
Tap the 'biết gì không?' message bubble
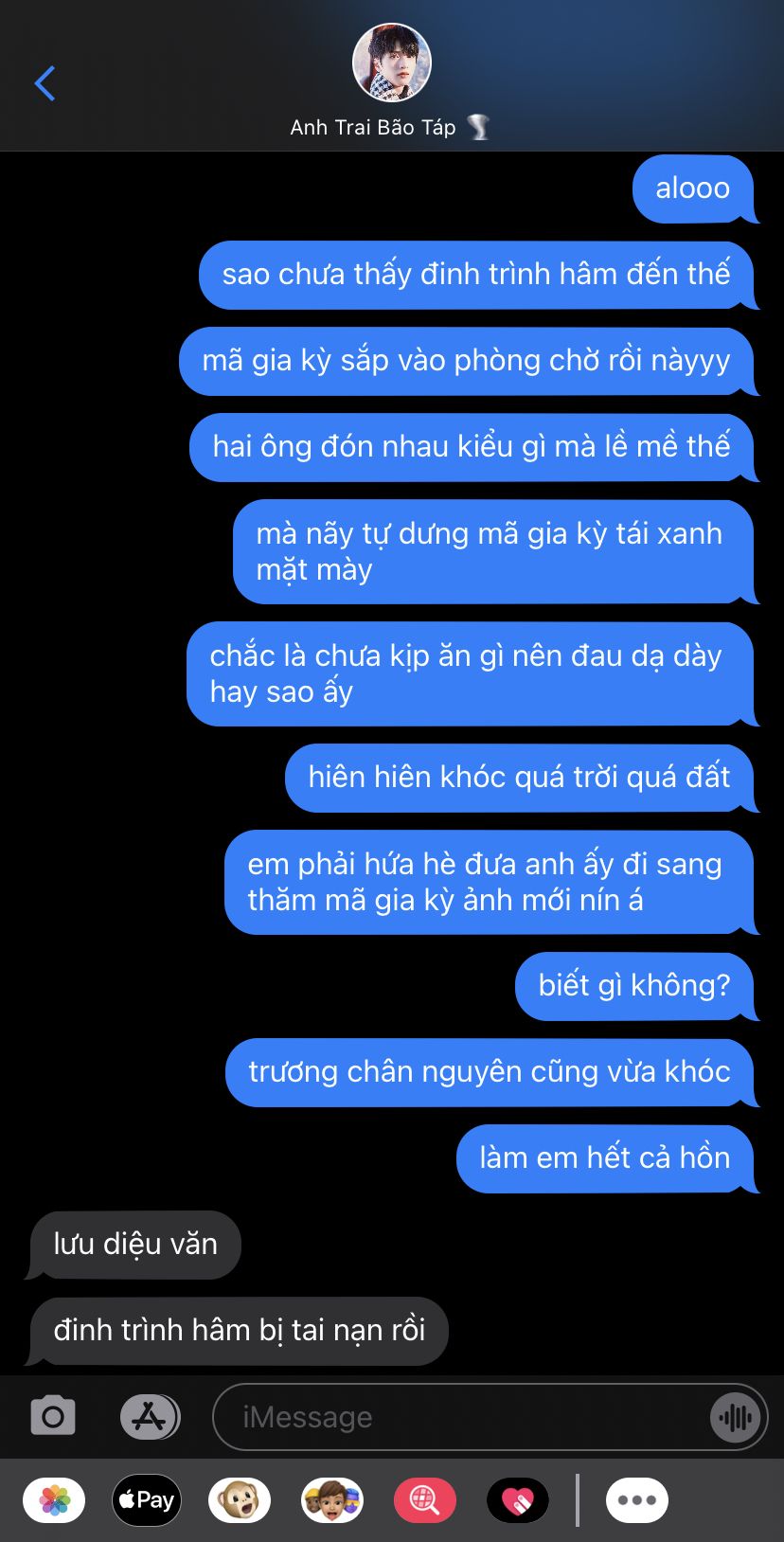tap(634, 986)
